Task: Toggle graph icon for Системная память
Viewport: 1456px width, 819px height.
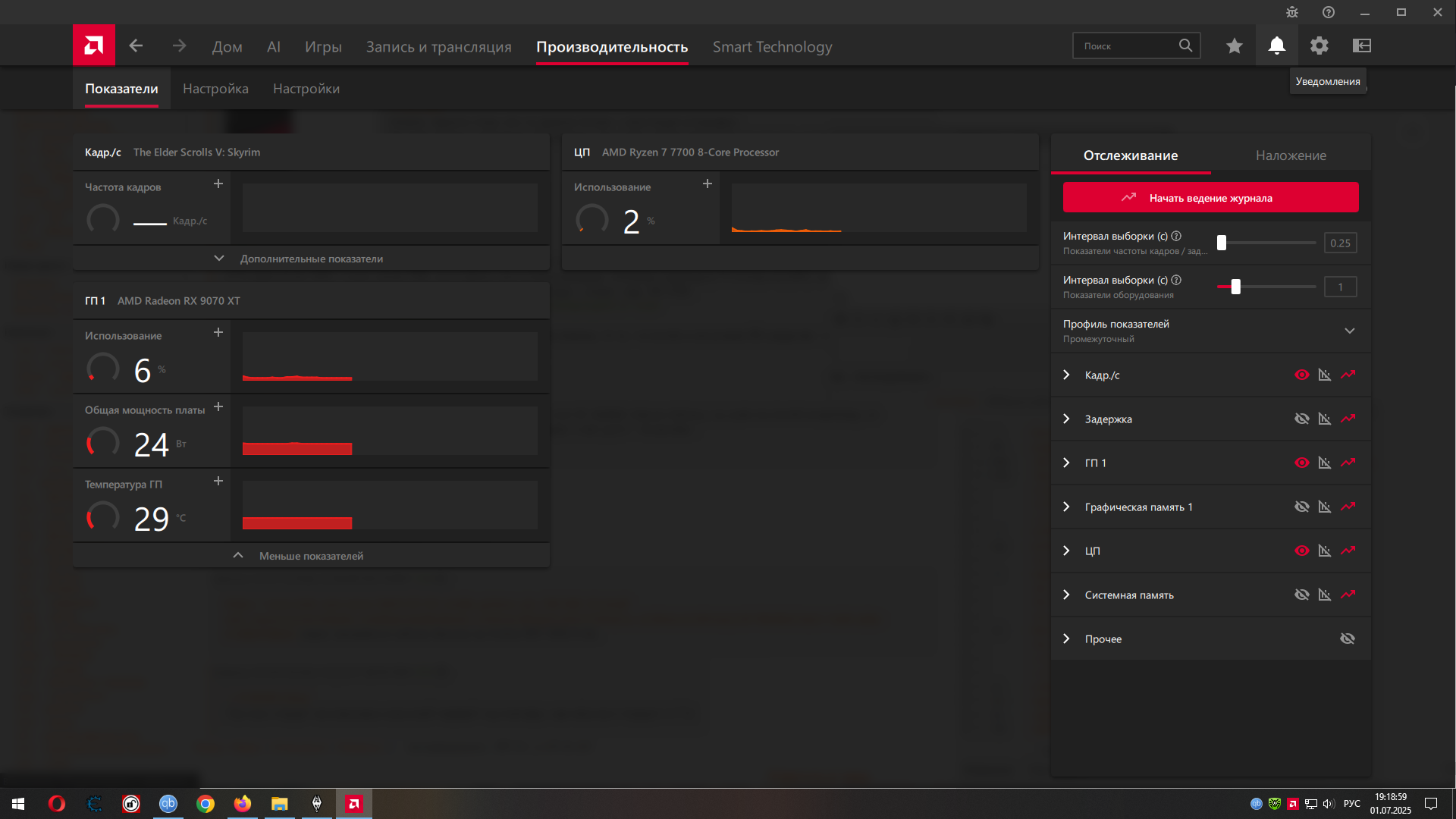Action: click(1325, 595)
